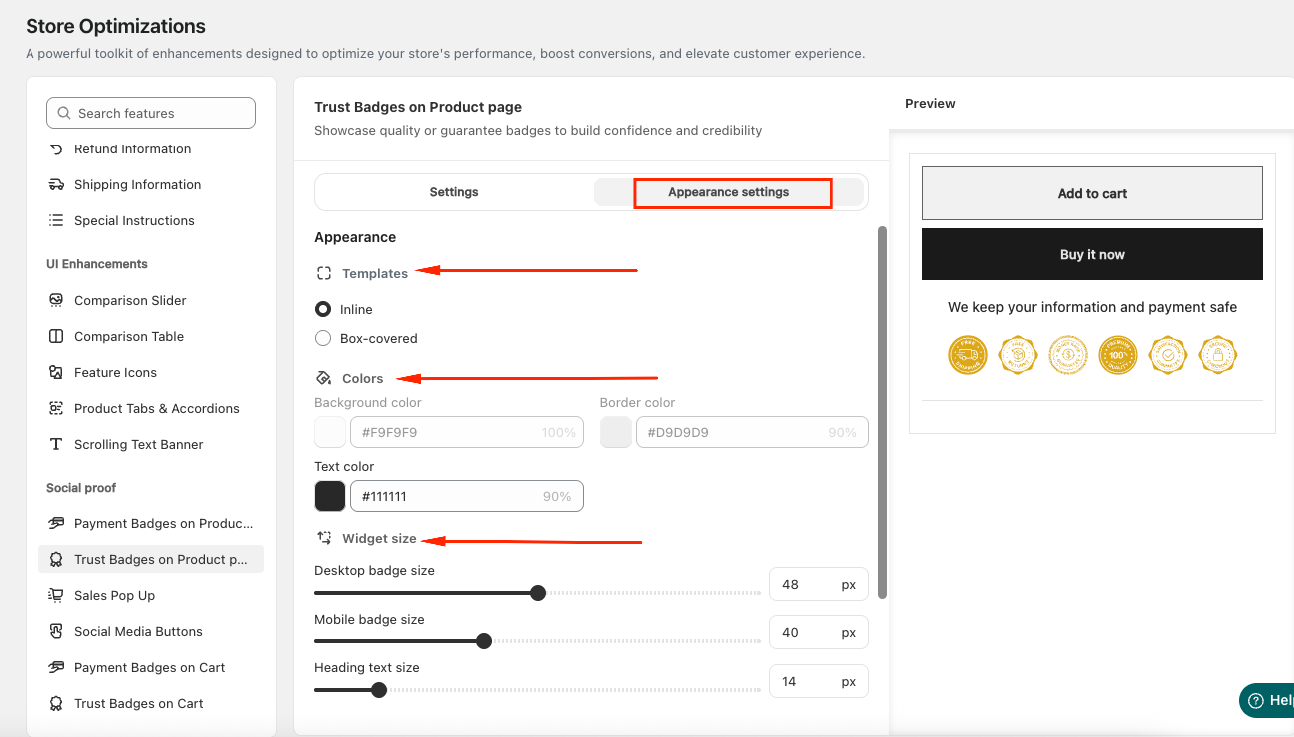Click the Payment Badges on Cart icon
This screenshot has width=1294, height=737.
pos(56,668)
